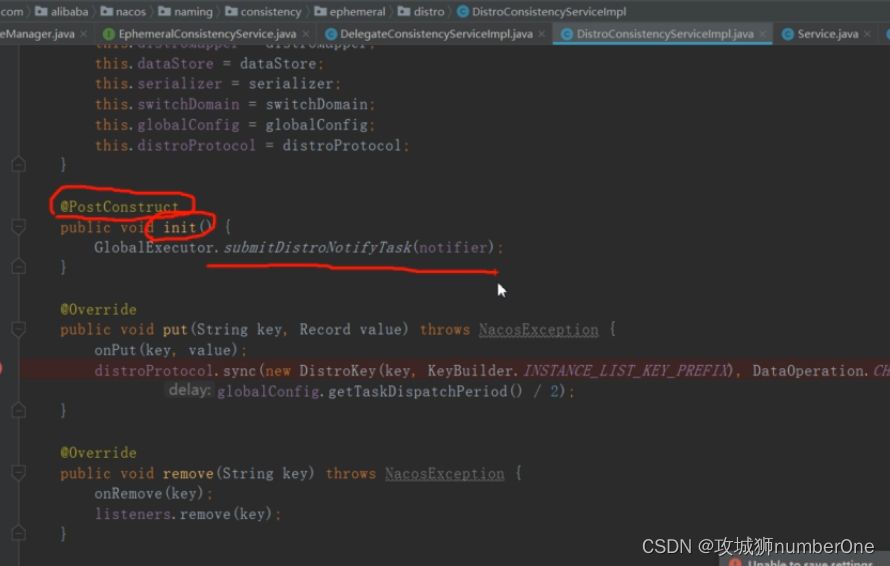
Task: Click this.switchDomain assignment line
Action: pyautogui.click(x=234, y=104)
